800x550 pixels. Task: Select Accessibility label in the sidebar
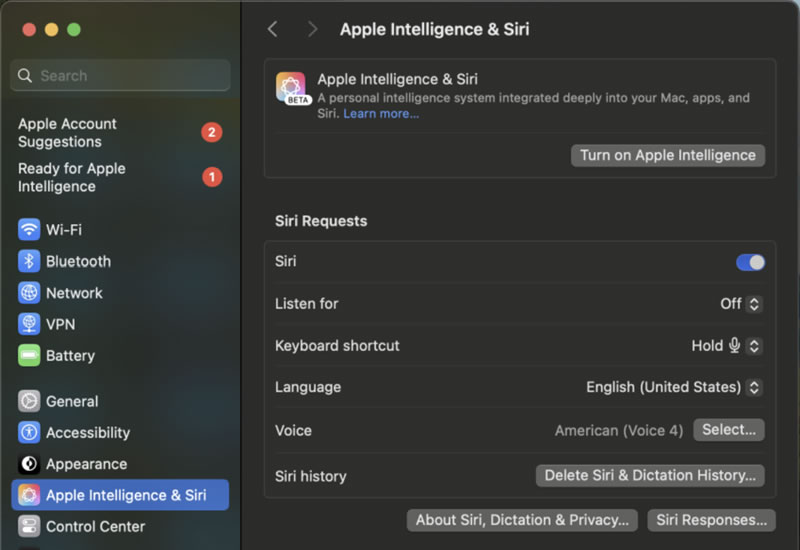pos(88,433)
